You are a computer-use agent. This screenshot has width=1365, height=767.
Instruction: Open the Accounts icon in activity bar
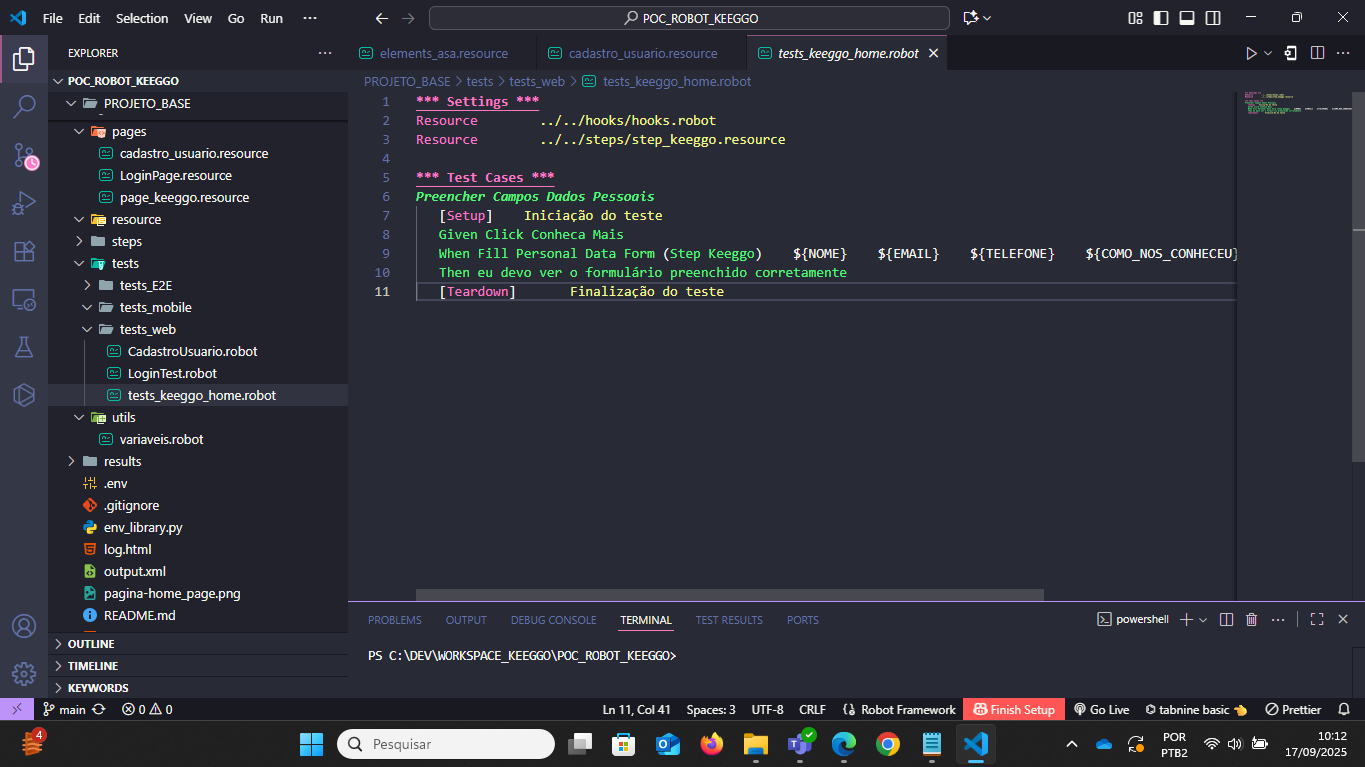pos(24,626)
